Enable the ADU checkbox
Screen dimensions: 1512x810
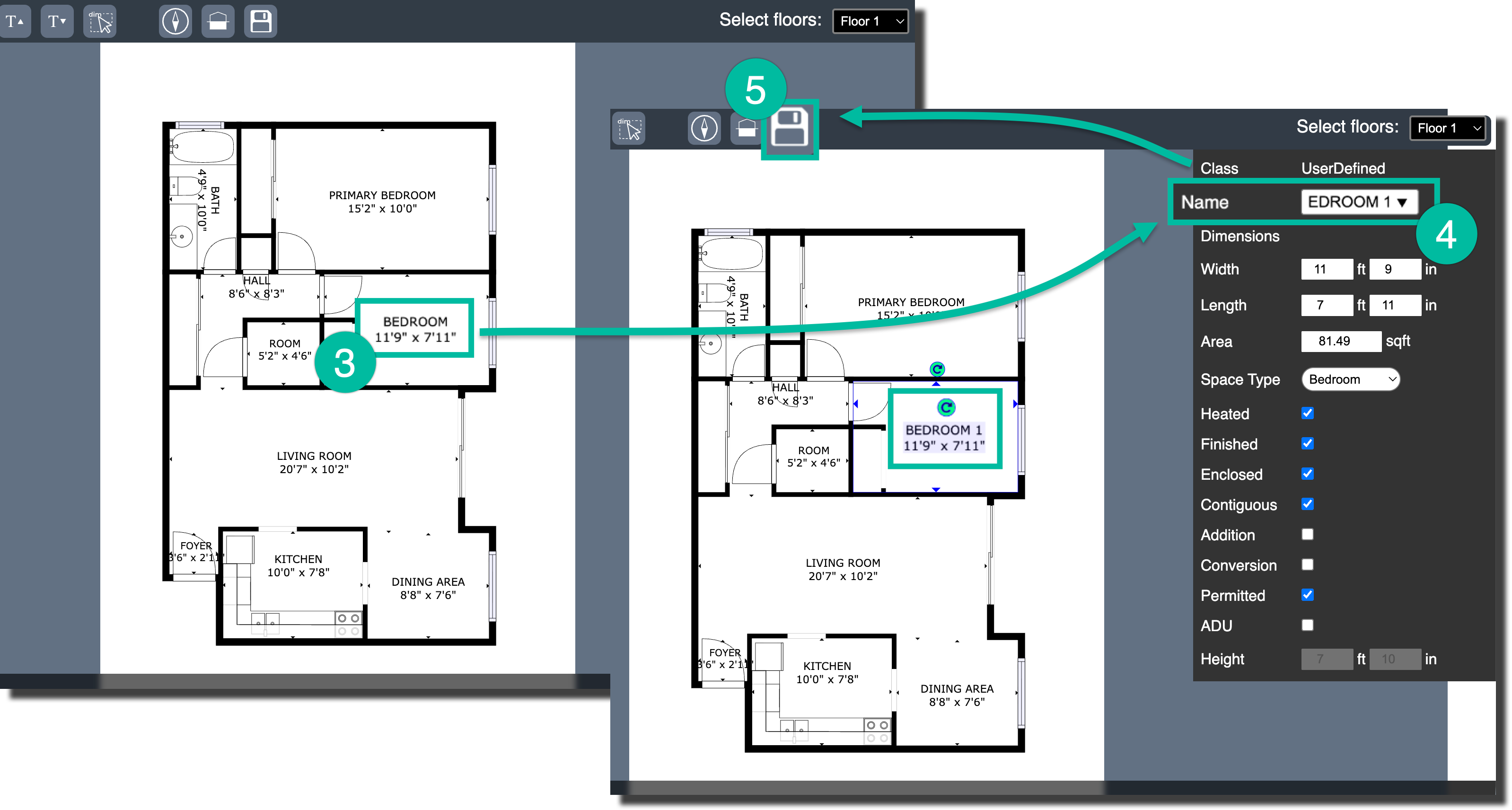[1308, 625]
